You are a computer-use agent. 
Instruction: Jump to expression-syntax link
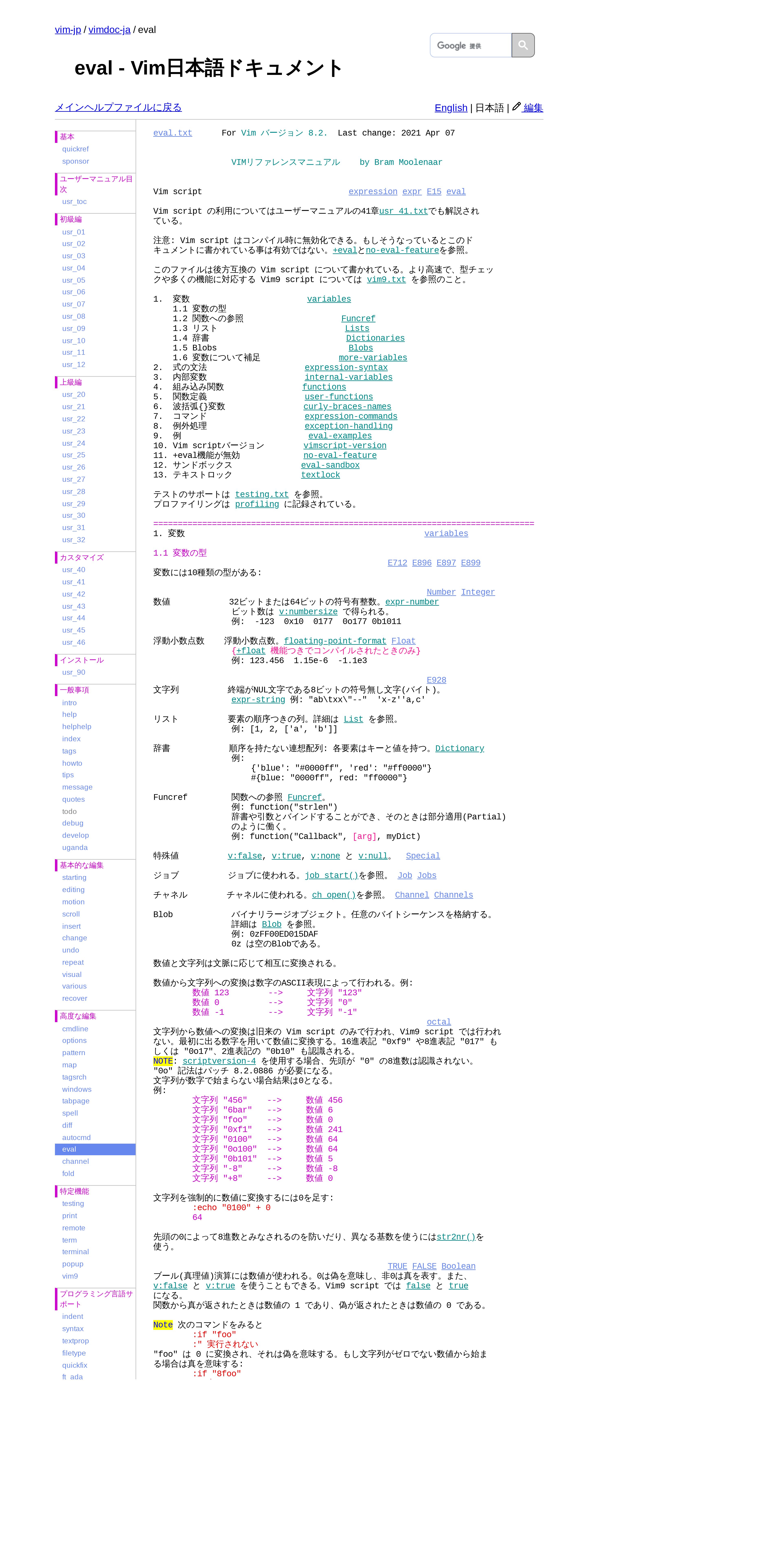346,368
